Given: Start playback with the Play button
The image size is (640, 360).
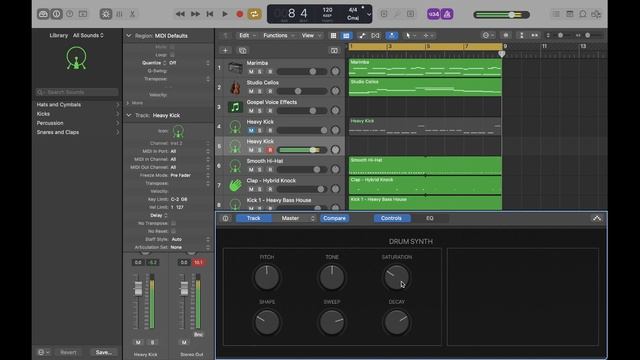Looking at the screenshot, I should [x=224, y=14].
